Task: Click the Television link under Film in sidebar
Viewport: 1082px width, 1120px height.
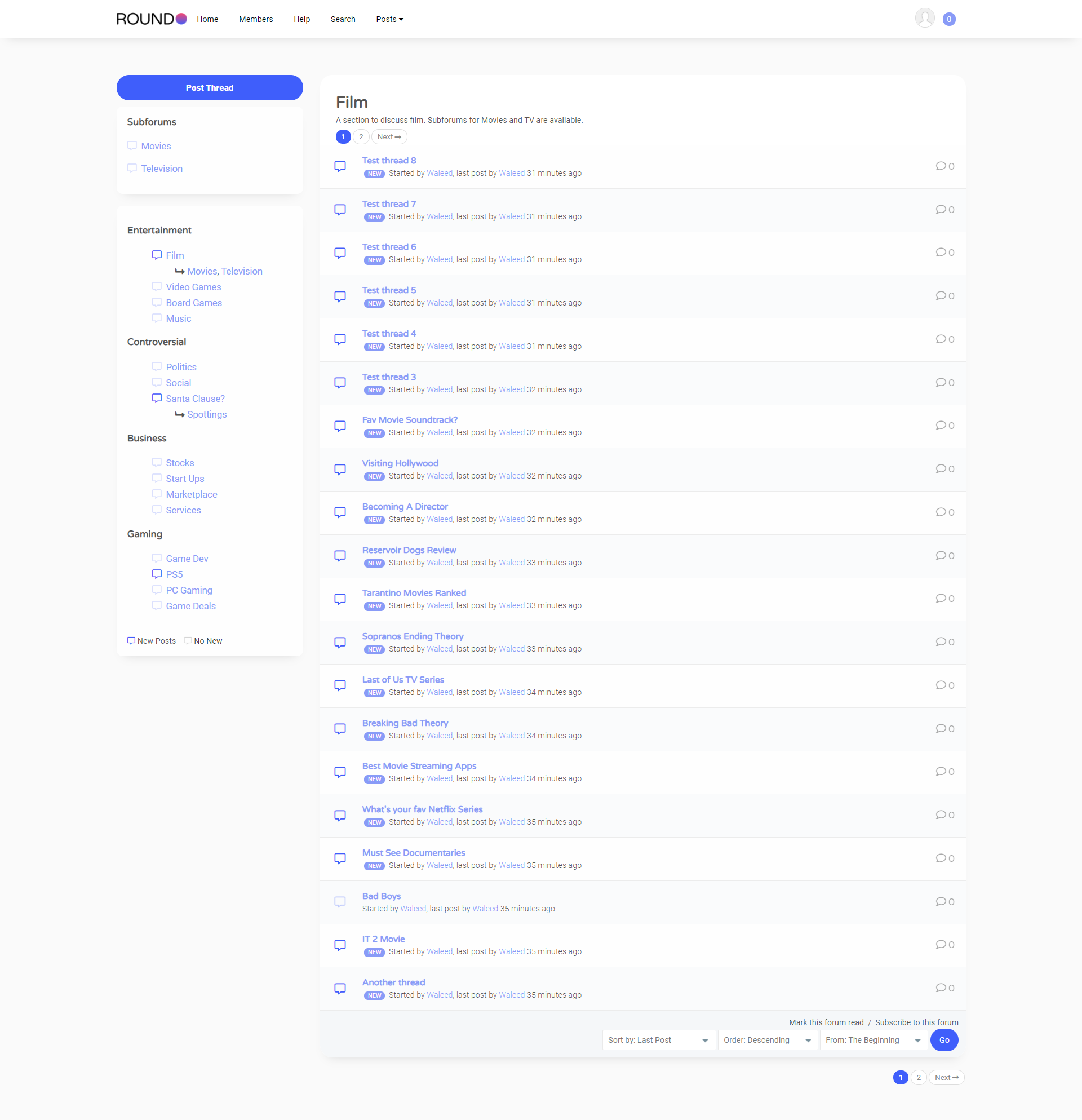Action: tap(242, 271)
